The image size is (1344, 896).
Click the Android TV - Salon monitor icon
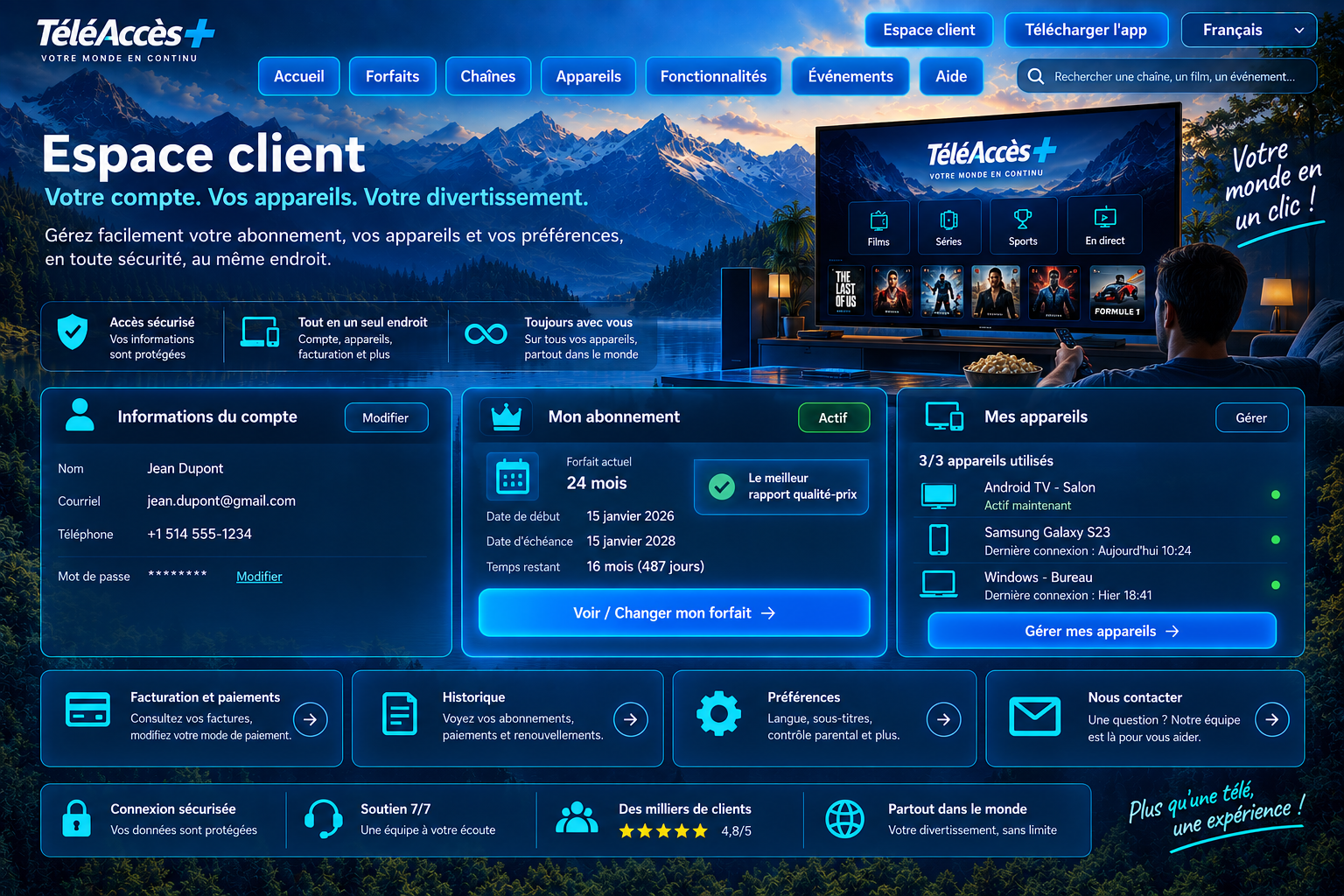point(938,495)
